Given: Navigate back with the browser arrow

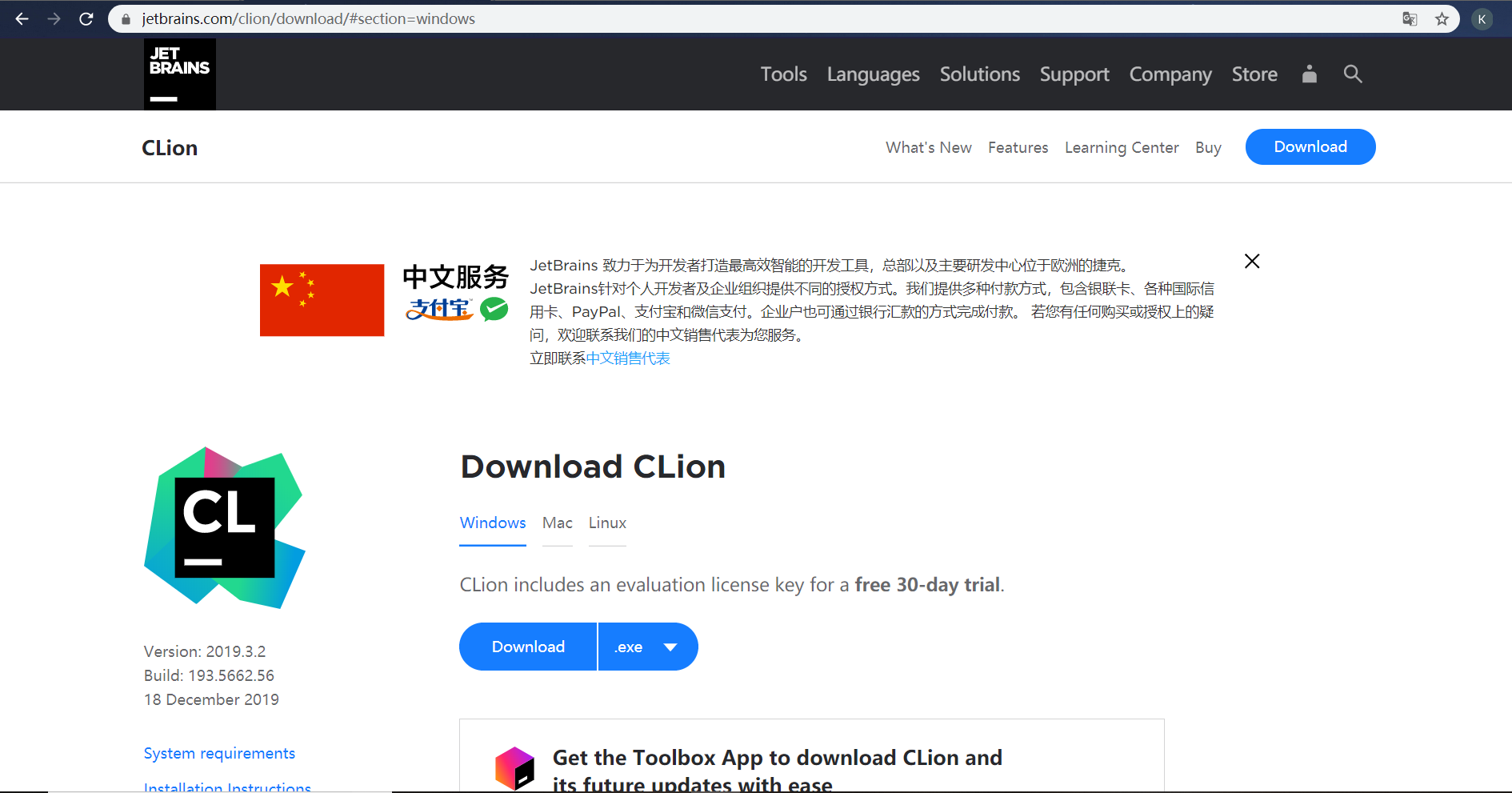Looking at the screenshot, I should [21, 18].
